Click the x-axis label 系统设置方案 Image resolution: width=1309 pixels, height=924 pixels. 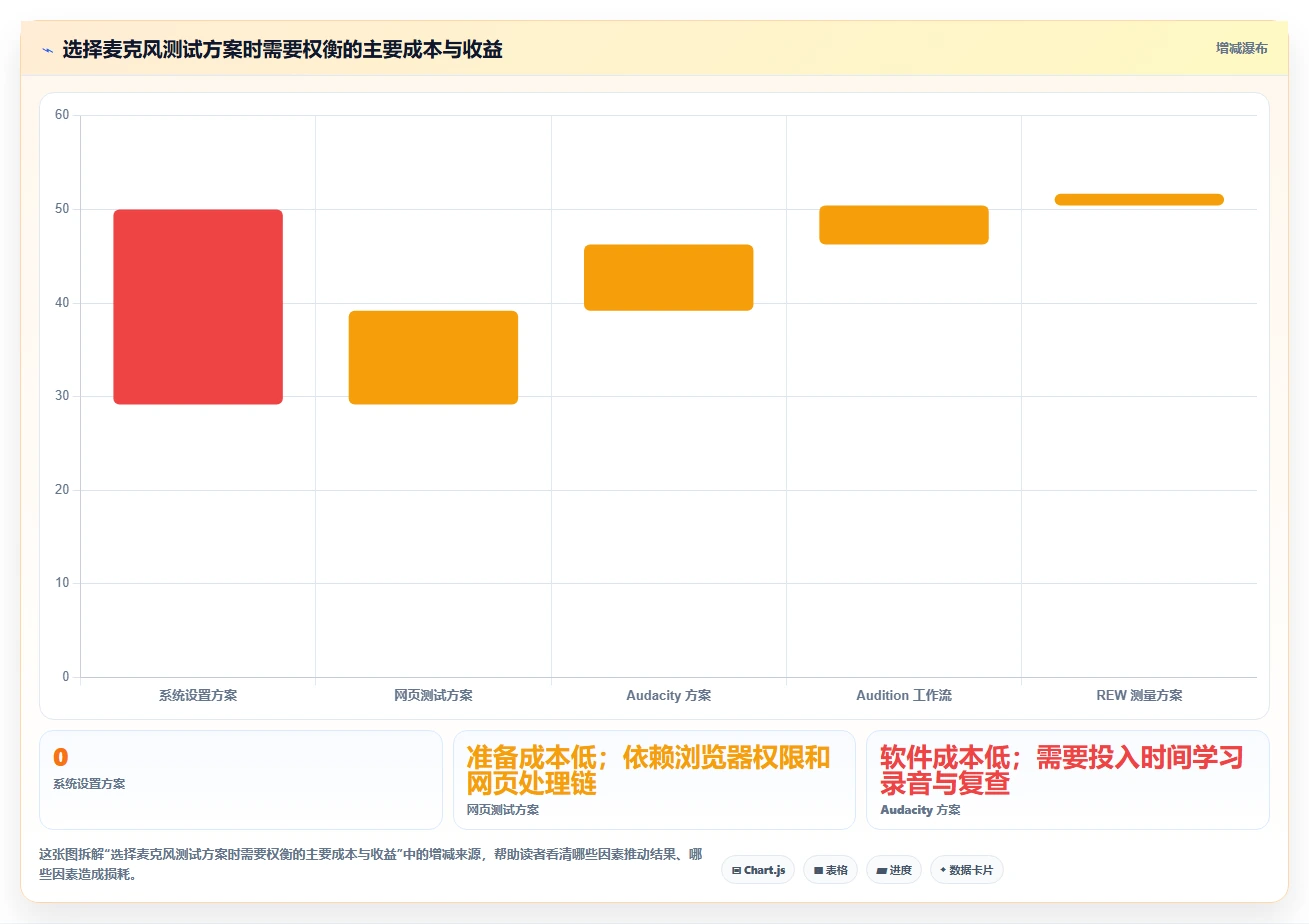198,695
